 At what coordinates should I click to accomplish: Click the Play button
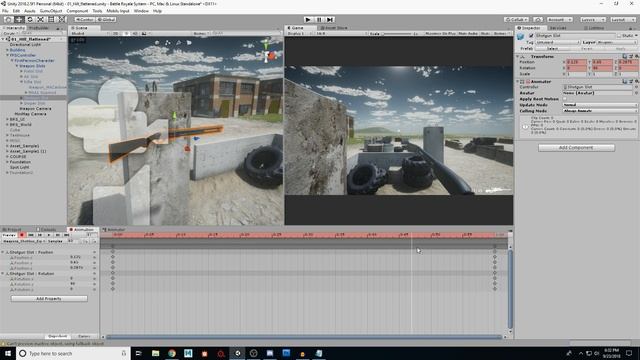click(x=308, y=20)
